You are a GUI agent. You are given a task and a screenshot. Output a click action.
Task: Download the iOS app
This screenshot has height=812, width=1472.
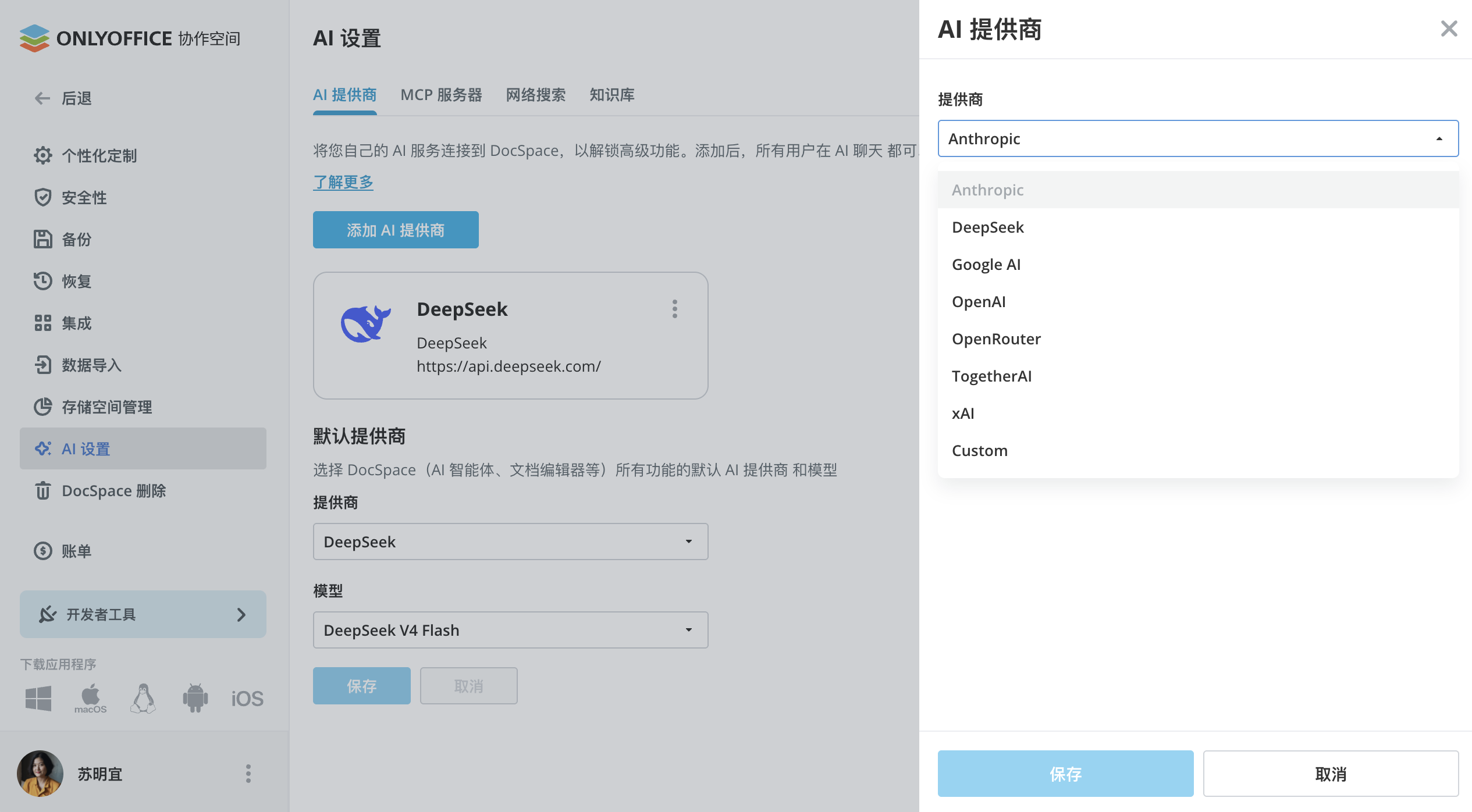(x=247, y=699)
